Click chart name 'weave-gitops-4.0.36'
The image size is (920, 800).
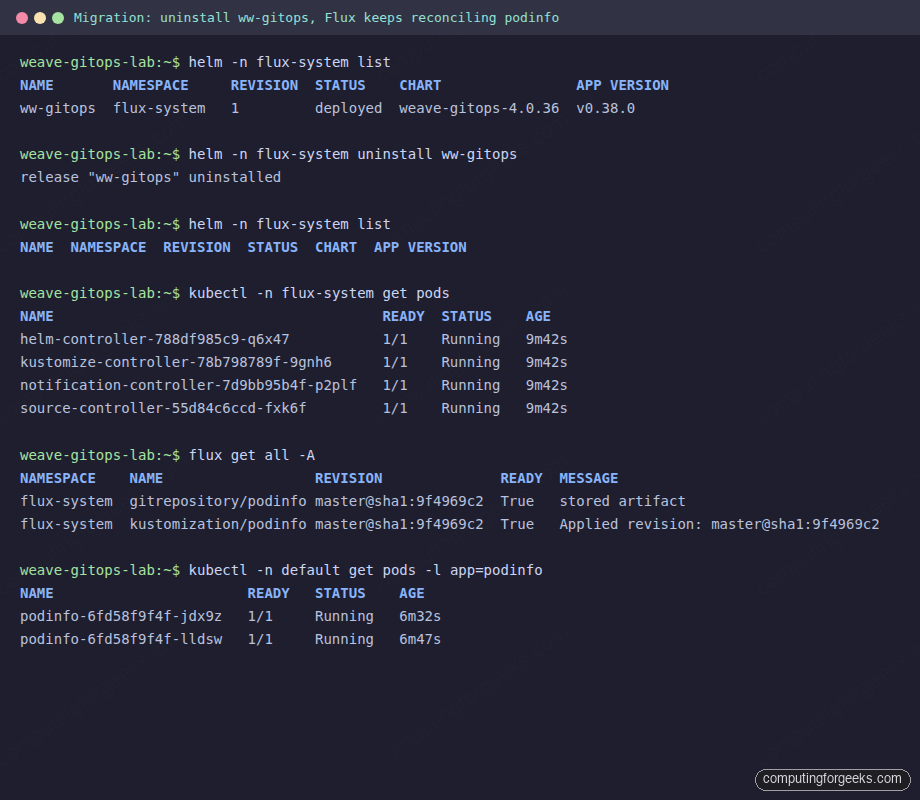pyautogui.click(x=479, y=109)
